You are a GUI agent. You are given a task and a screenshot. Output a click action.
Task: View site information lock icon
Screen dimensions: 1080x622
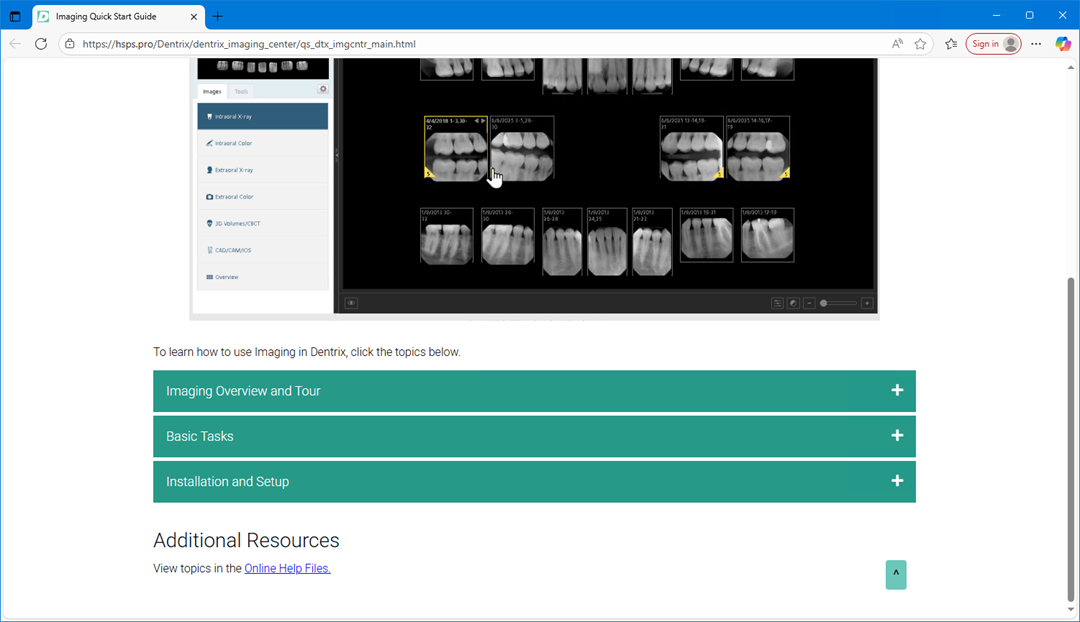pos(70,44)
